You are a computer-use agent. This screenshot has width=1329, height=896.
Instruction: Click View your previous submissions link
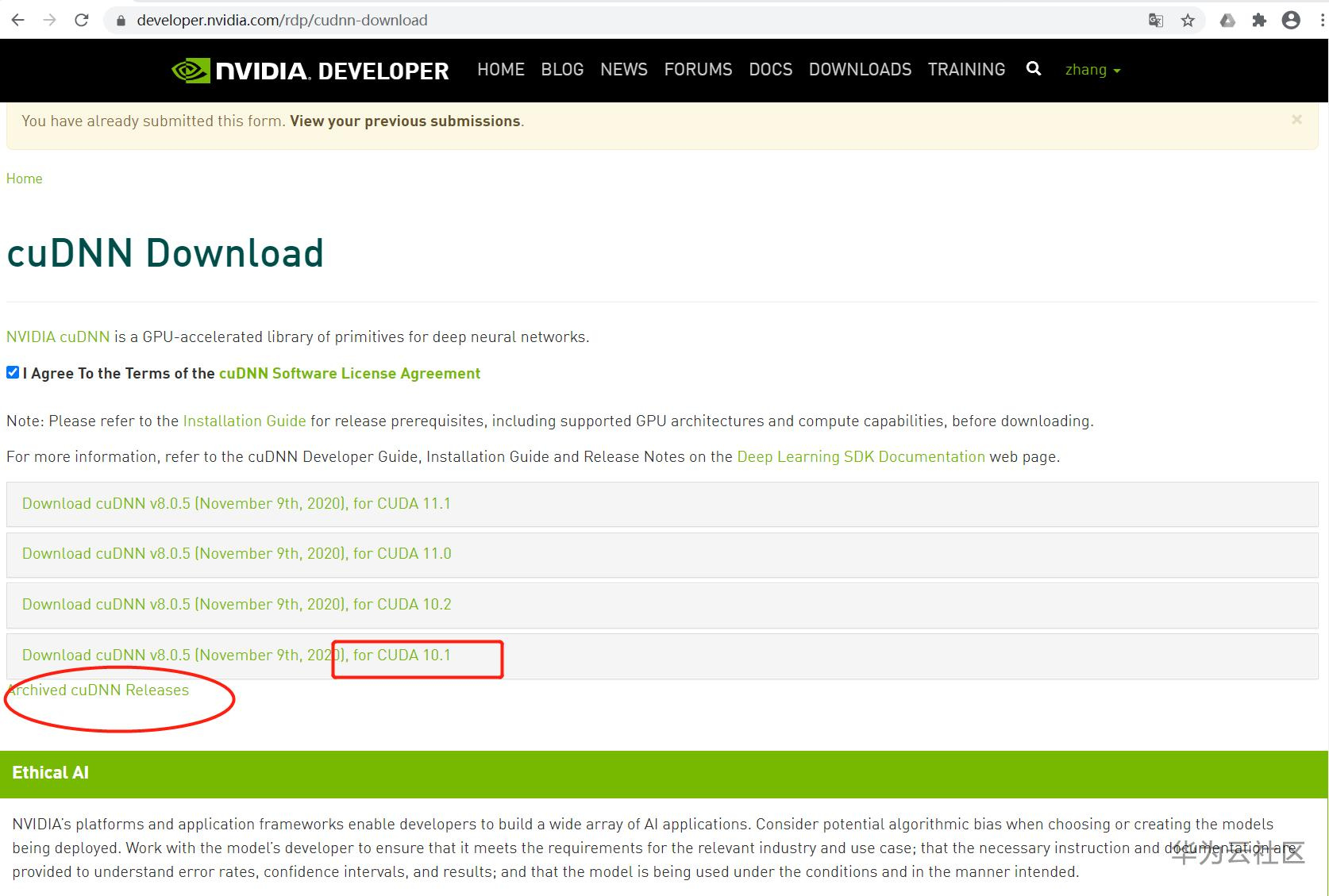coord(405,121)
